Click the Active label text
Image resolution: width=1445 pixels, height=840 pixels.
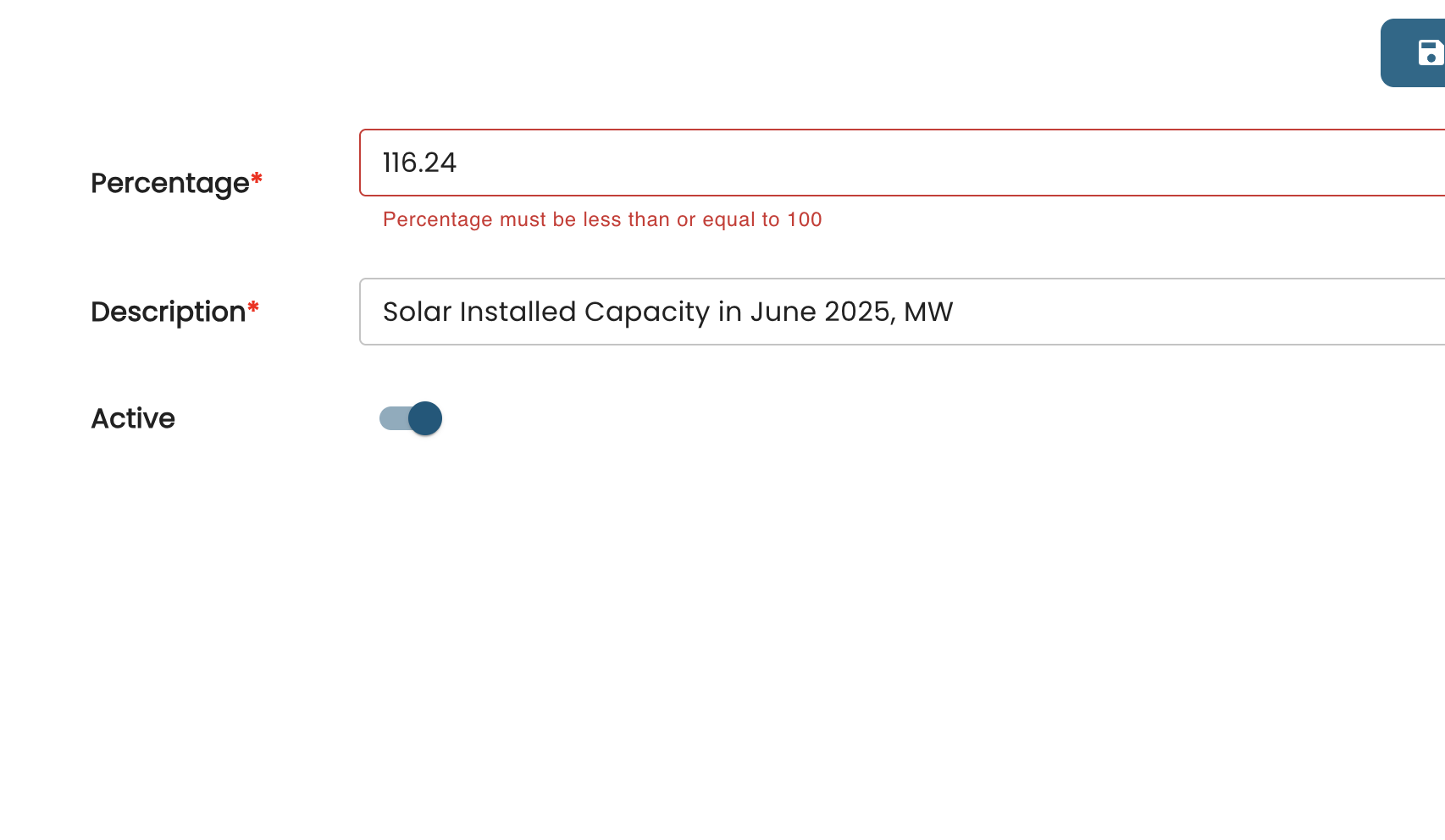[x=133, y=418]
